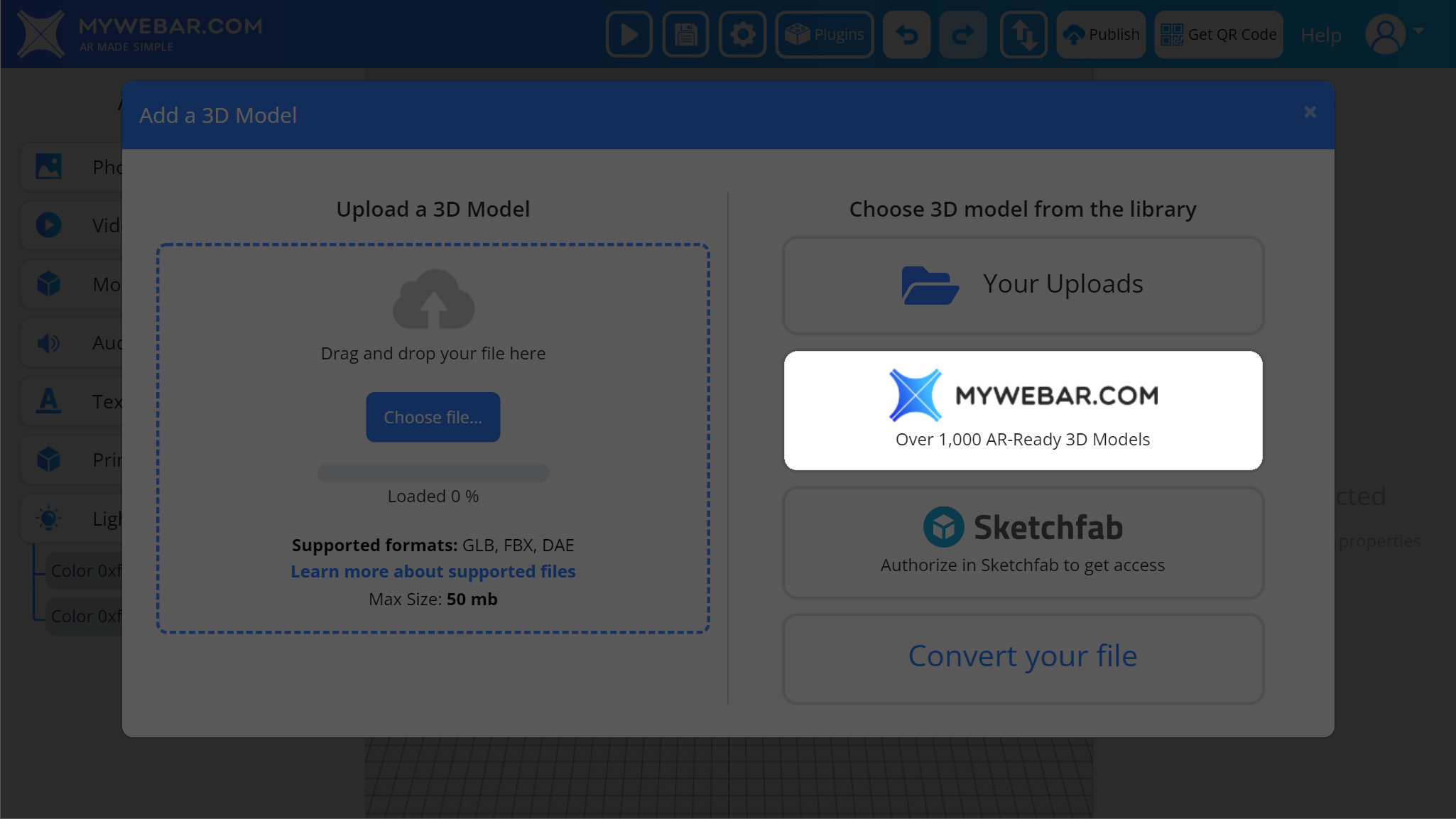Click the upload progress bar
This screenshot has width=1456, height=819.
(433, 473)
